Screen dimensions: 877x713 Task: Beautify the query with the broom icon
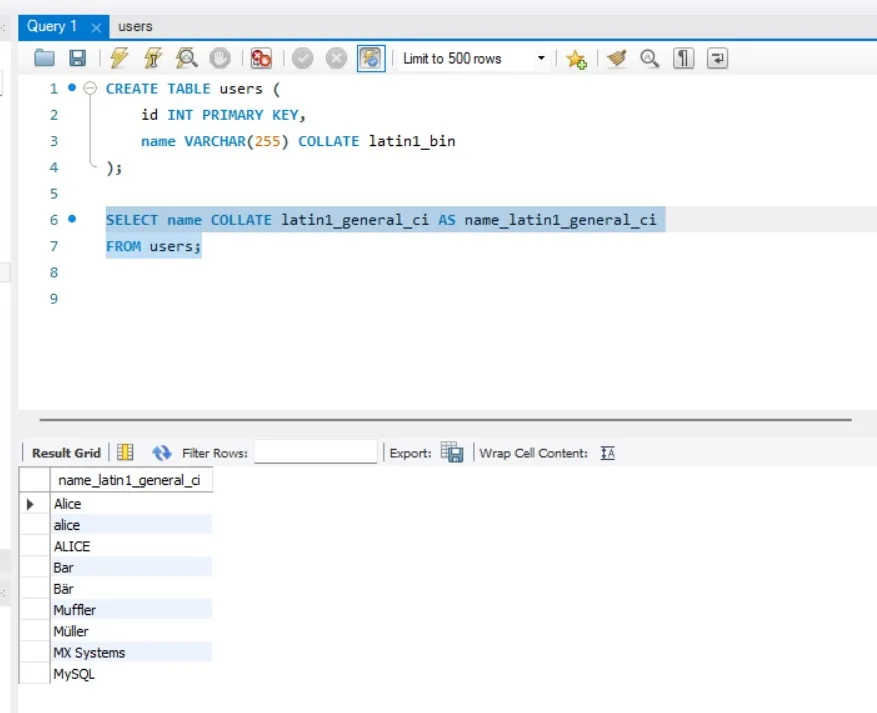point(616,58)
